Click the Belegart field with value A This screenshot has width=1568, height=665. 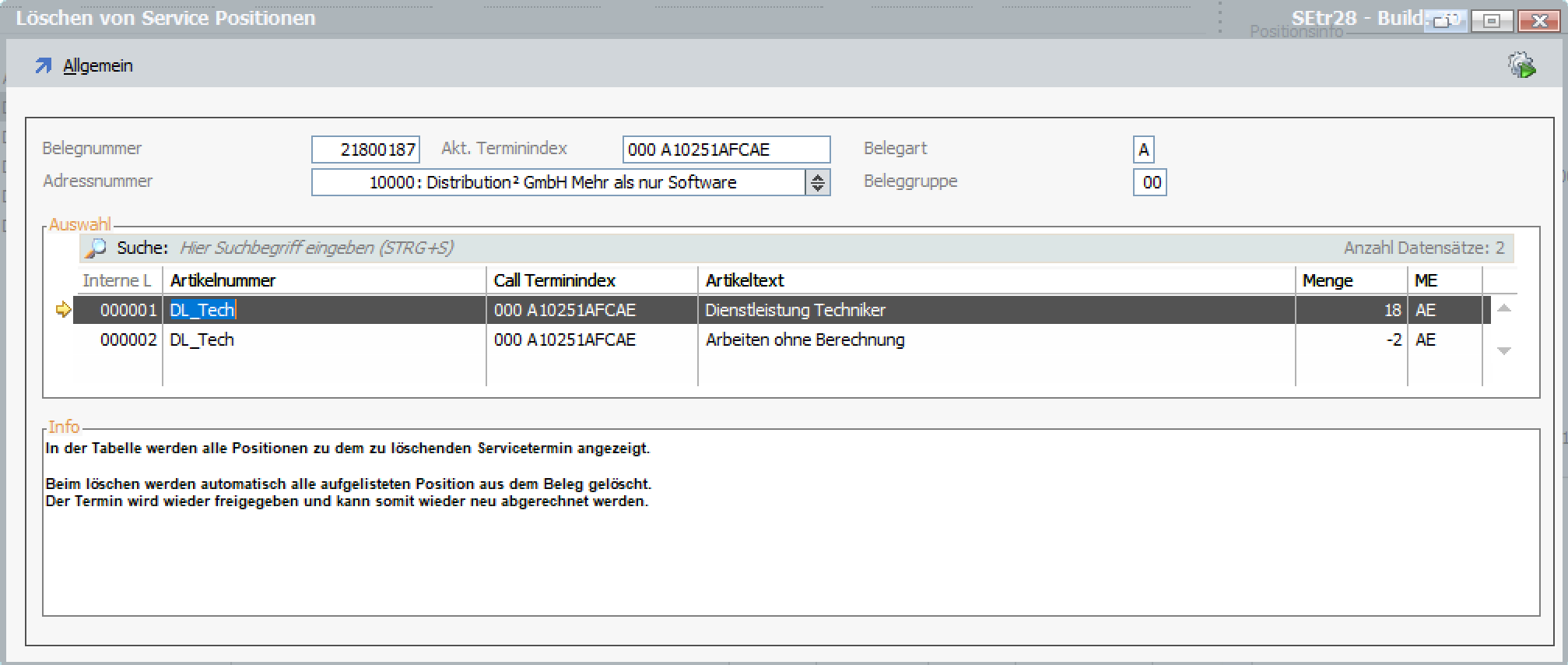tap(1143, 150)
